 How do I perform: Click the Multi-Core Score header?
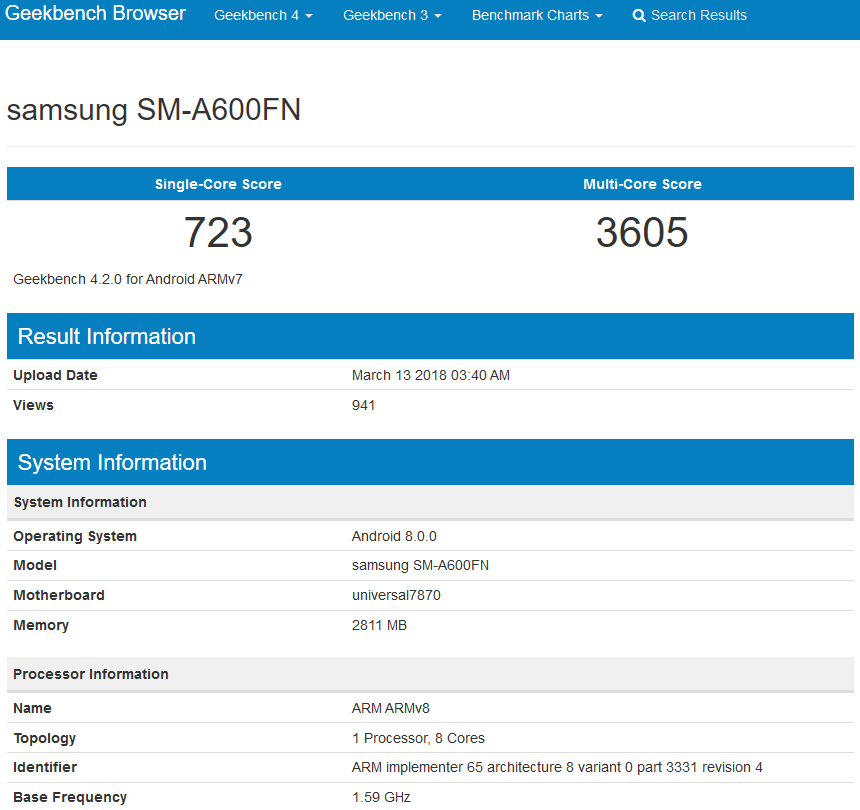pyautogui.click(x=642, y=184)
